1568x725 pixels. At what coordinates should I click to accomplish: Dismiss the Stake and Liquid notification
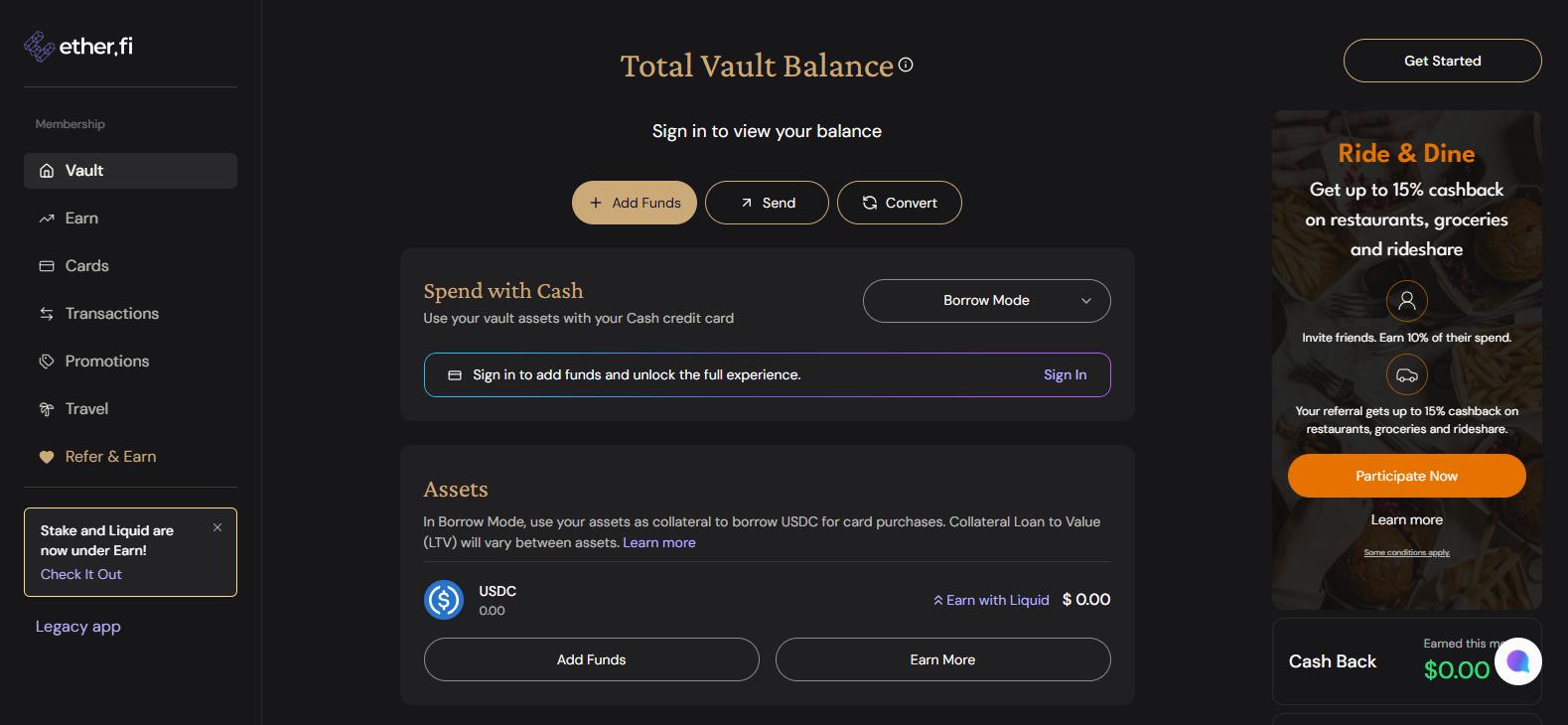pyautogui.click(x=217, y=527)
